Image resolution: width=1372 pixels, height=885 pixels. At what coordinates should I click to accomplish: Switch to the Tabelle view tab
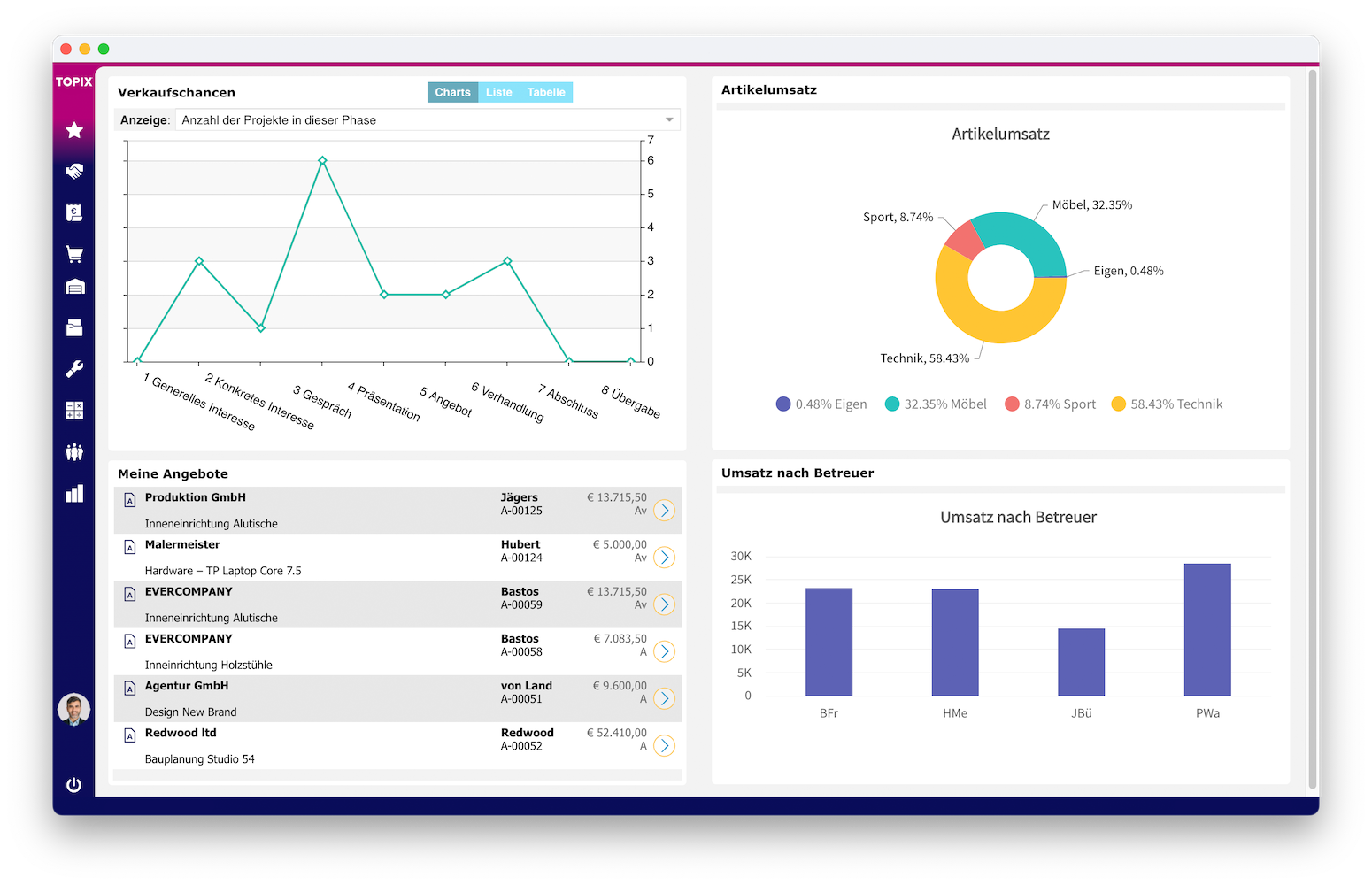point(546,92)
